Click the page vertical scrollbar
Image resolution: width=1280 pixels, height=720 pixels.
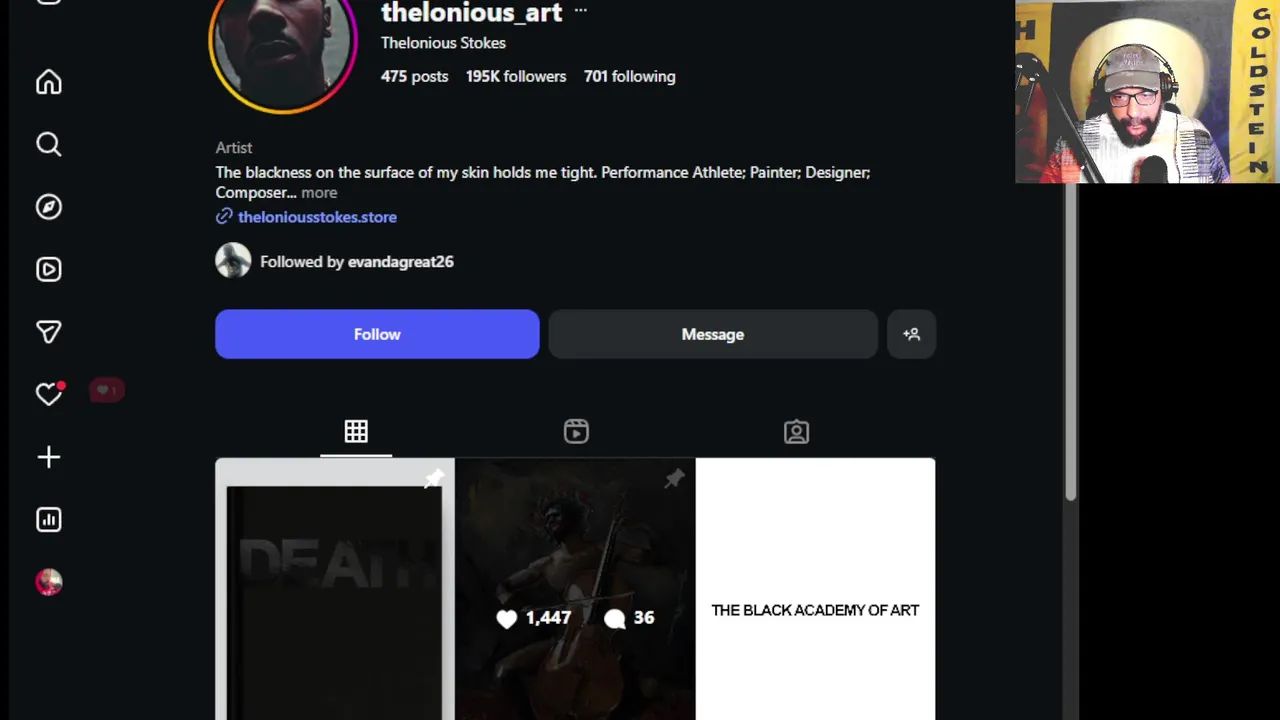pos(1070,342)
